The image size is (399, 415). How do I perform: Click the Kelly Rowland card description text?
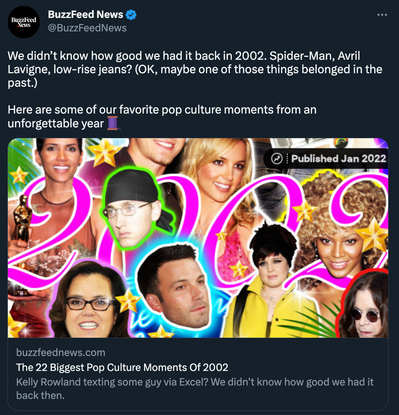coord(195,388)
